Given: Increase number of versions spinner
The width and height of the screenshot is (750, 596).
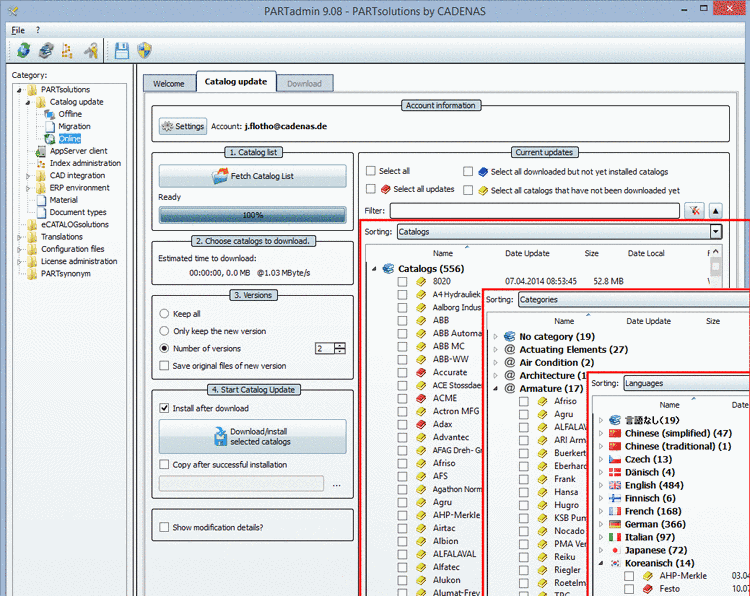Looking at the screenshot, I should [340, 345].
